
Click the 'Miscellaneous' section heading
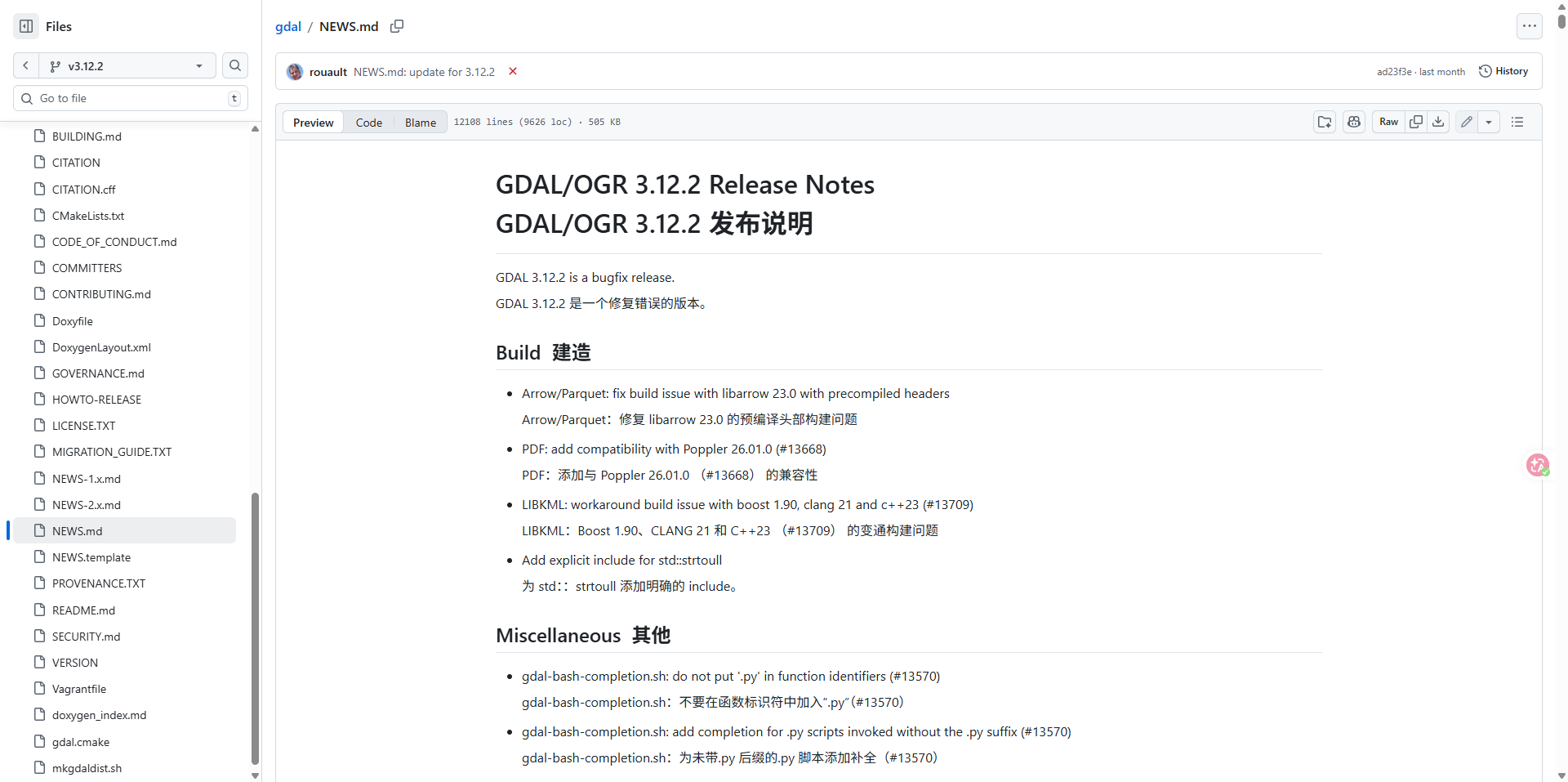559,636
